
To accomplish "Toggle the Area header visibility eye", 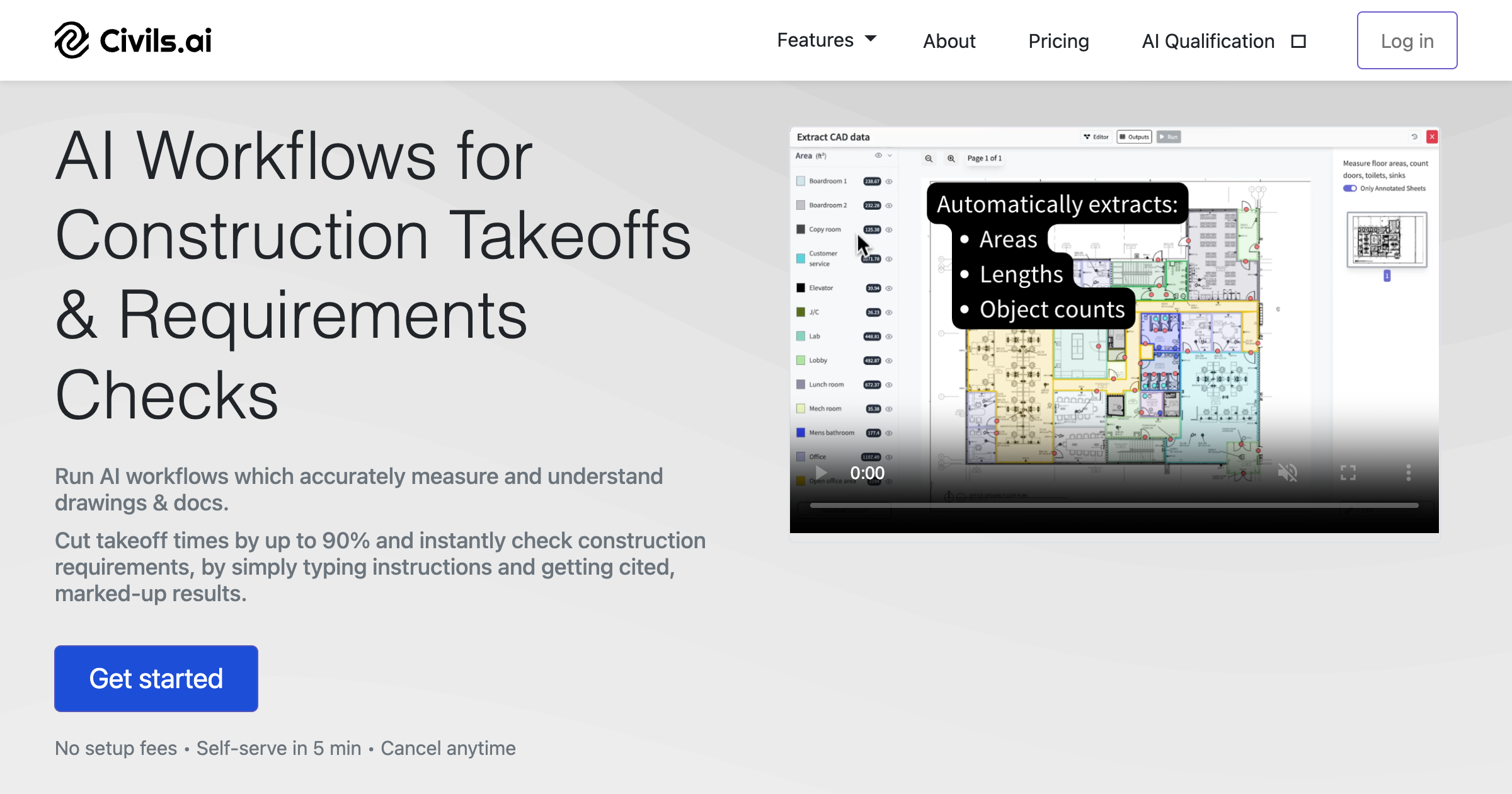I will click(x=878, y=156).
